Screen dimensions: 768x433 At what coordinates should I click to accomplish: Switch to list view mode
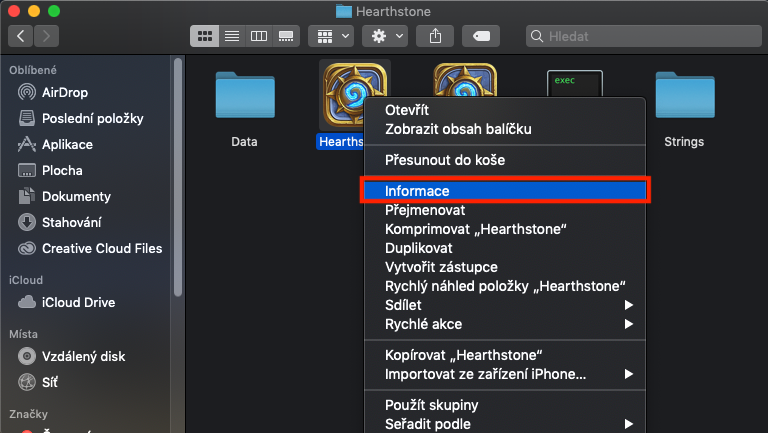pyautogui.click(x=232, y=36)
